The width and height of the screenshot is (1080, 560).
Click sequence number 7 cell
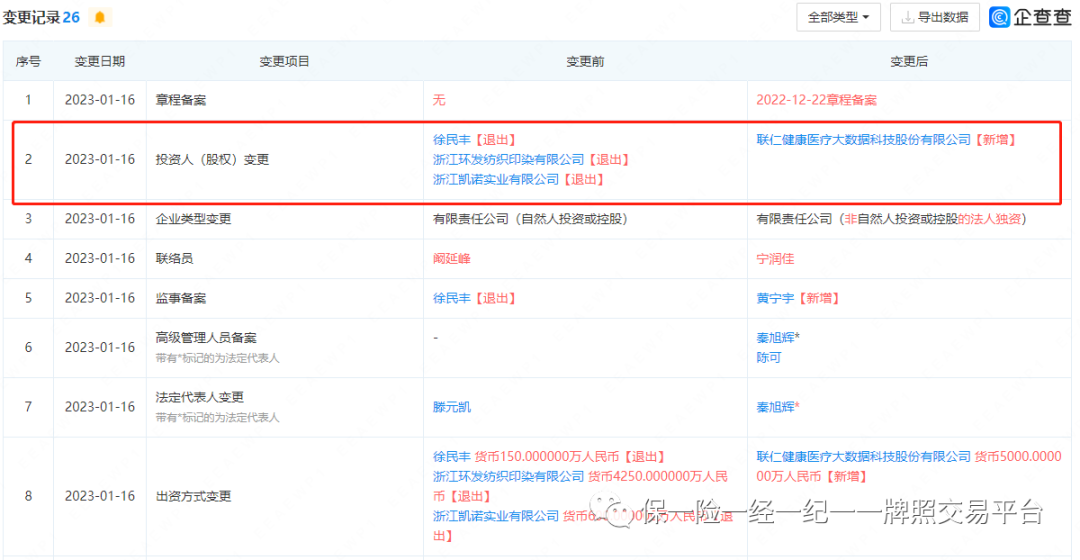(x=28, y=407)
